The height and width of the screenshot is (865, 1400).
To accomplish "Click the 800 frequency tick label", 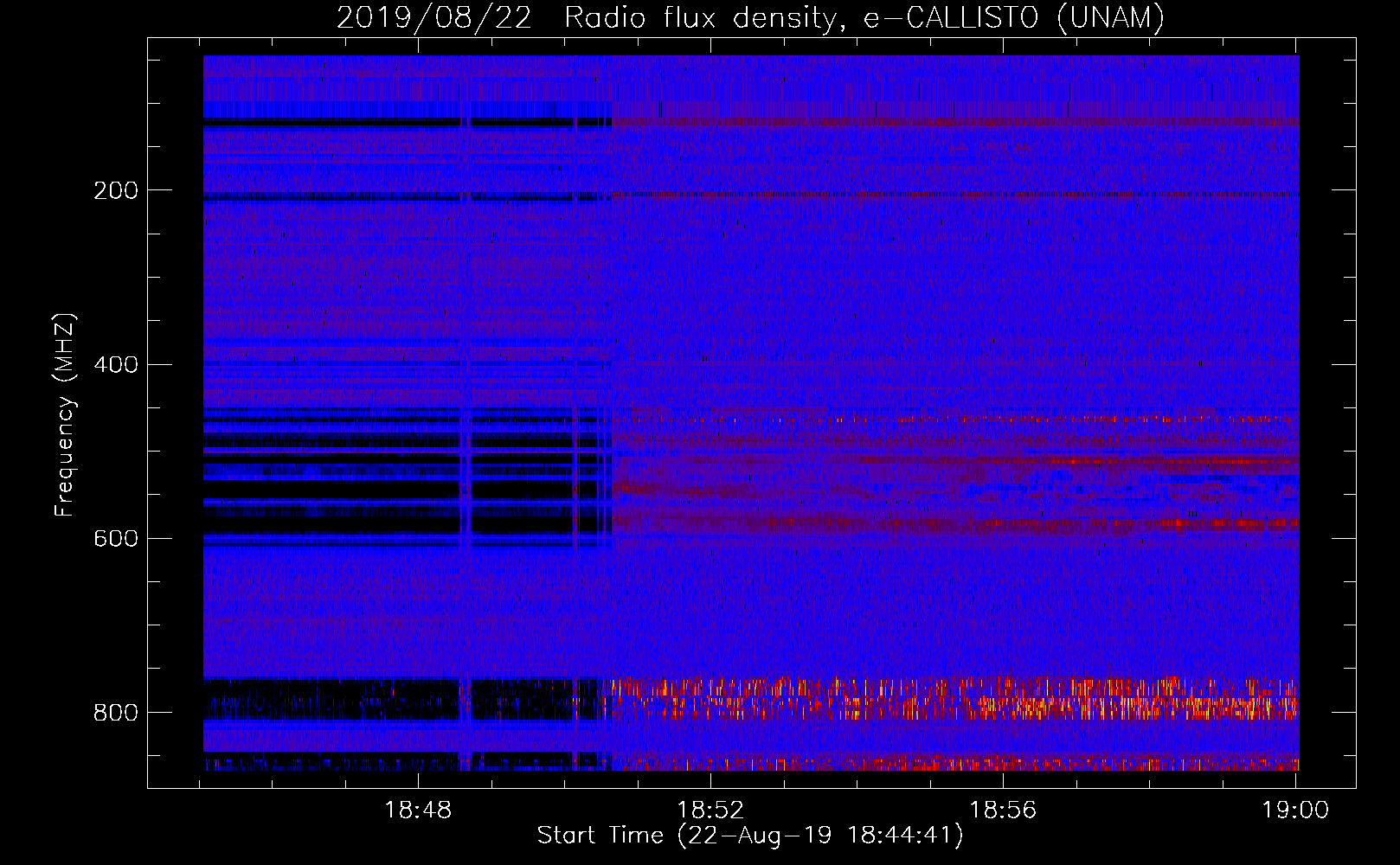I will coord(116,713).
